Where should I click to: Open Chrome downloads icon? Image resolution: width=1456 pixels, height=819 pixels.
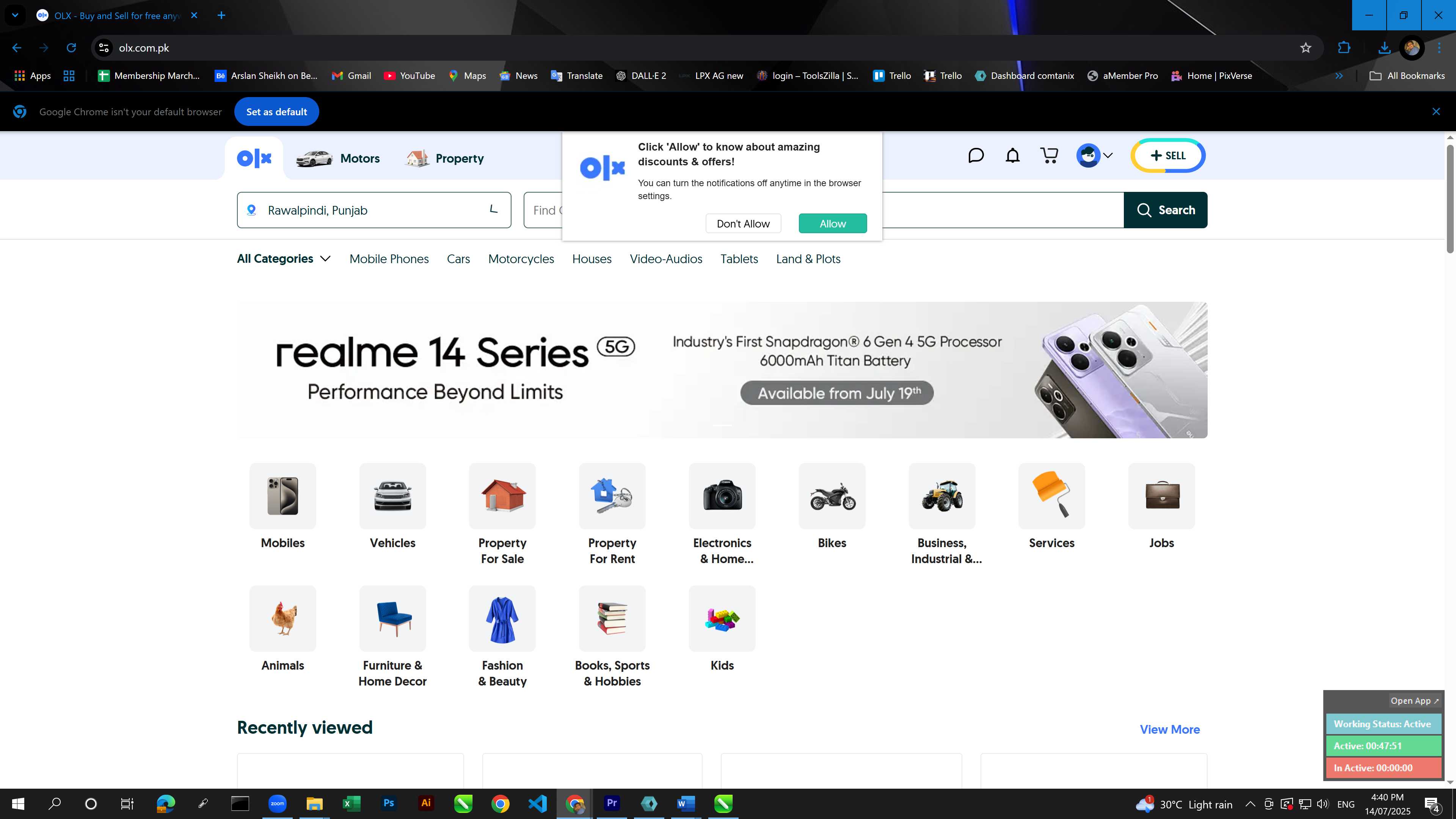point(1384,48)
